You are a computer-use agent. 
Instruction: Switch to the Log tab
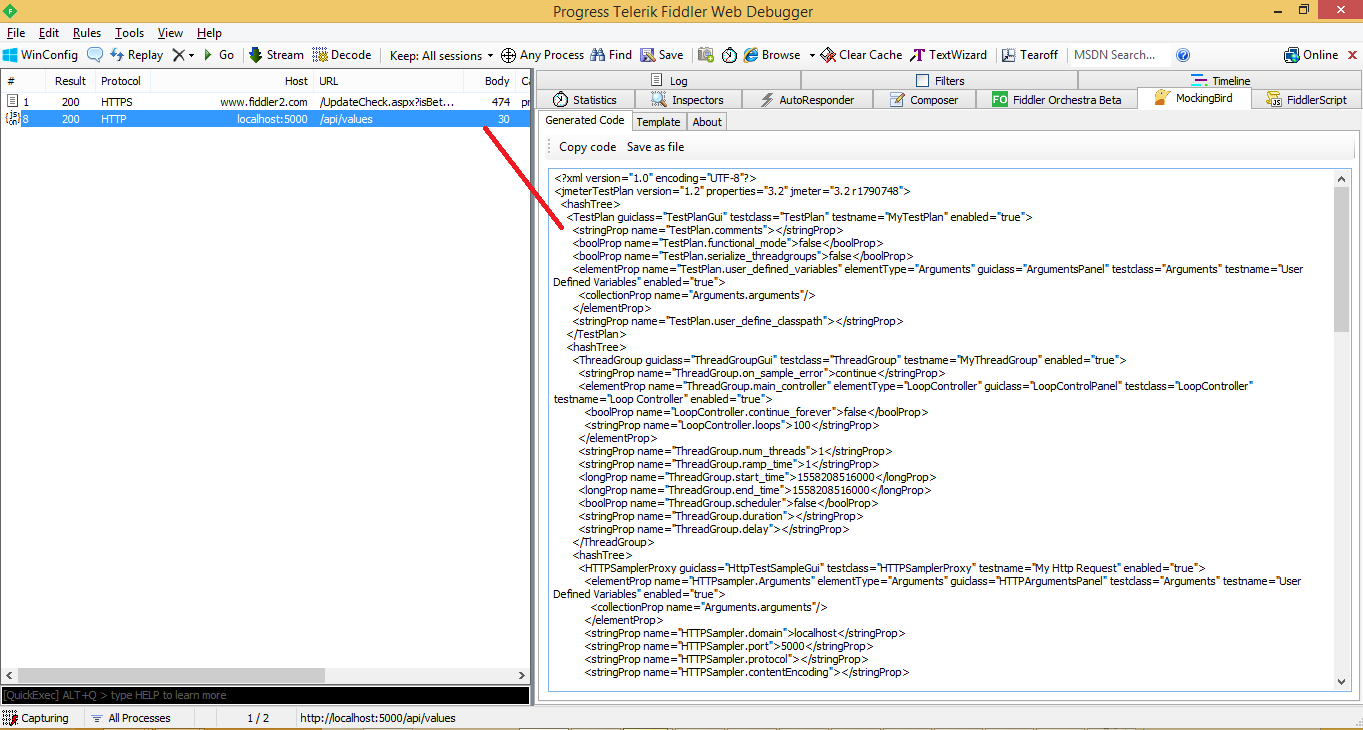click(669, 80)
